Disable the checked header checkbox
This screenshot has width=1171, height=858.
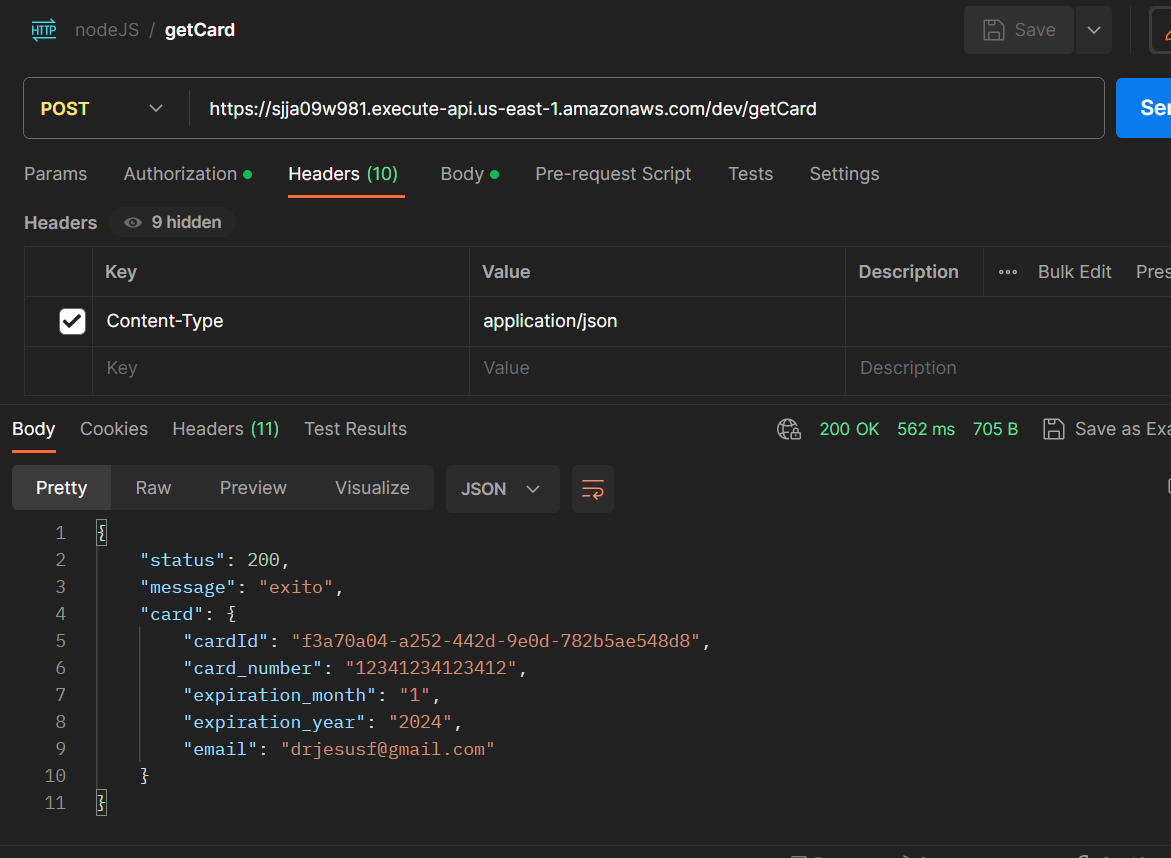pos(71,321)
